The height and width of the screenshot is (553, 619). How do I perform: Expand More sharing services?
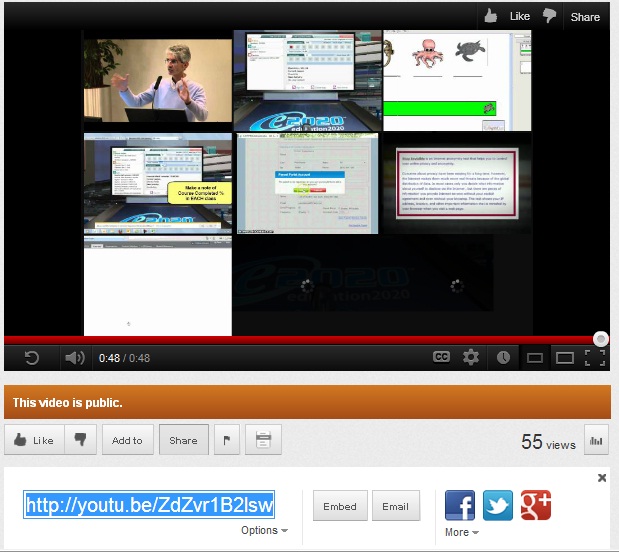tap(460, 533)
